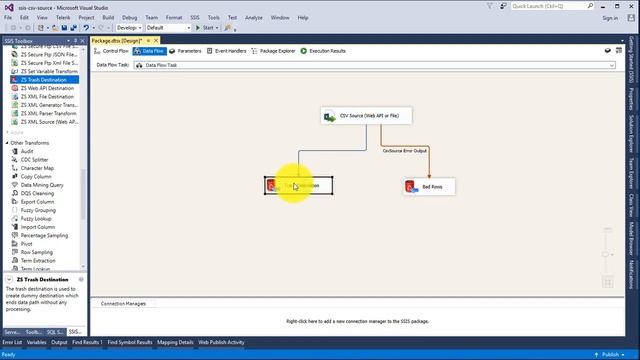Image resolution: width=640 pixels, height=360 pixels.
Task: Click the Save All icon in toolbar
Action: (x=73, y=28)
